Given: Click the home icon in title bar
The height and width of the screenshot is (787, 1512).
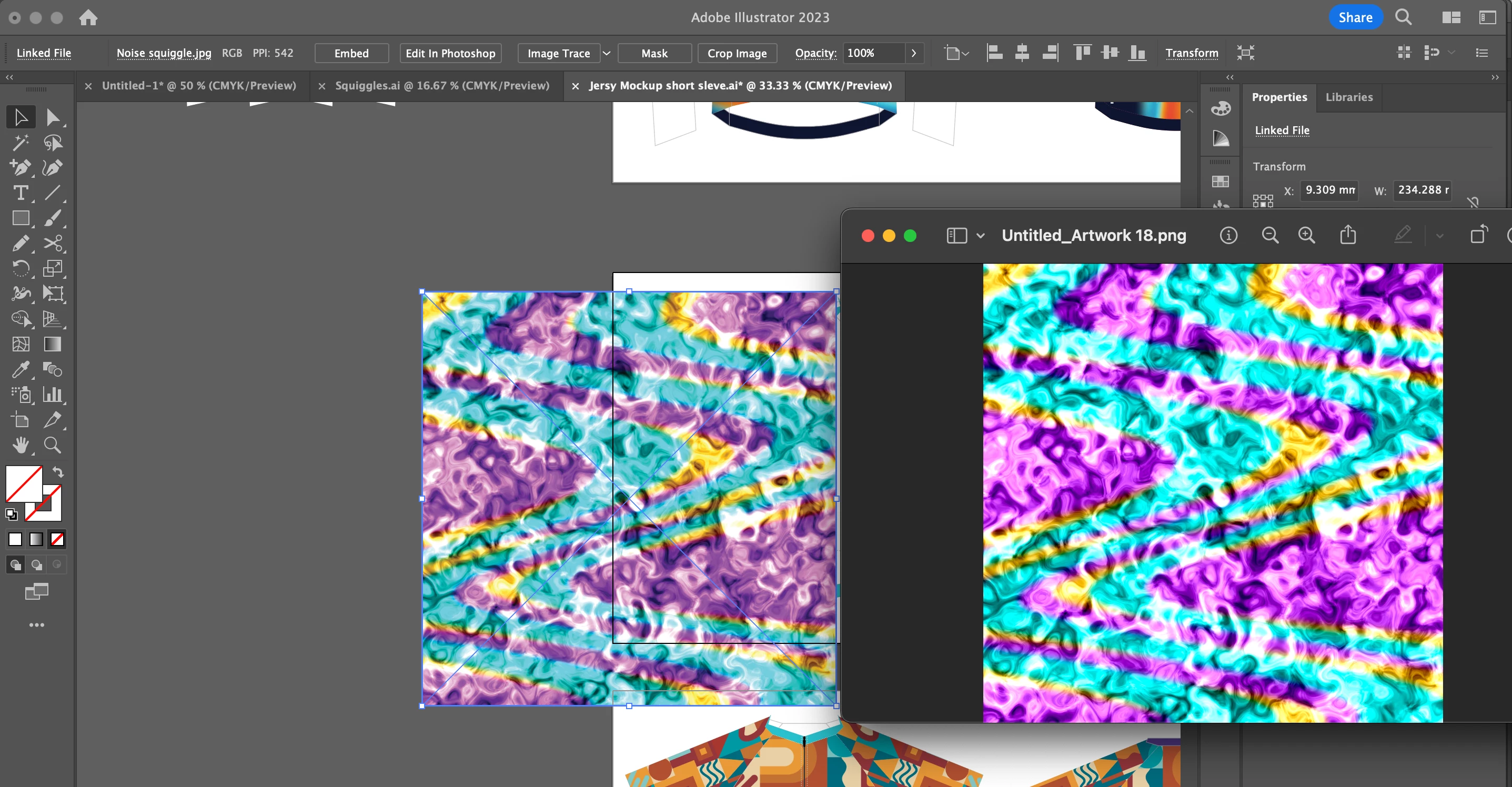Looking at the screenshot, I should point(88,17).
